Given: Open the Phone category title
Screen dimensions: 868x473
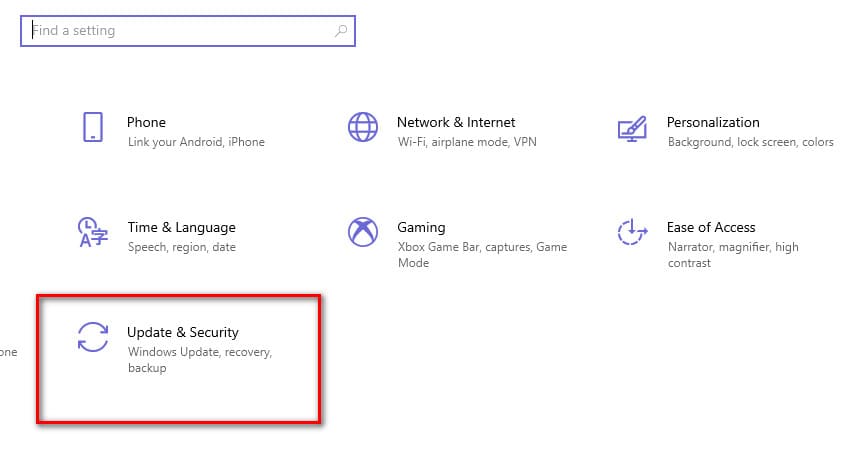Looking at the screenshot, I should tap(146, 122).
